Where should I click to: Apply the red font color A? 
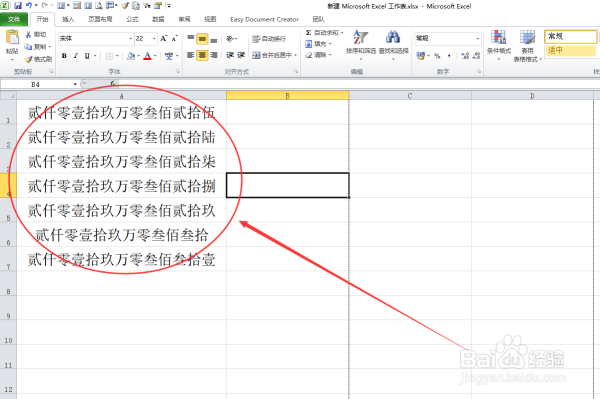[147, 56]
